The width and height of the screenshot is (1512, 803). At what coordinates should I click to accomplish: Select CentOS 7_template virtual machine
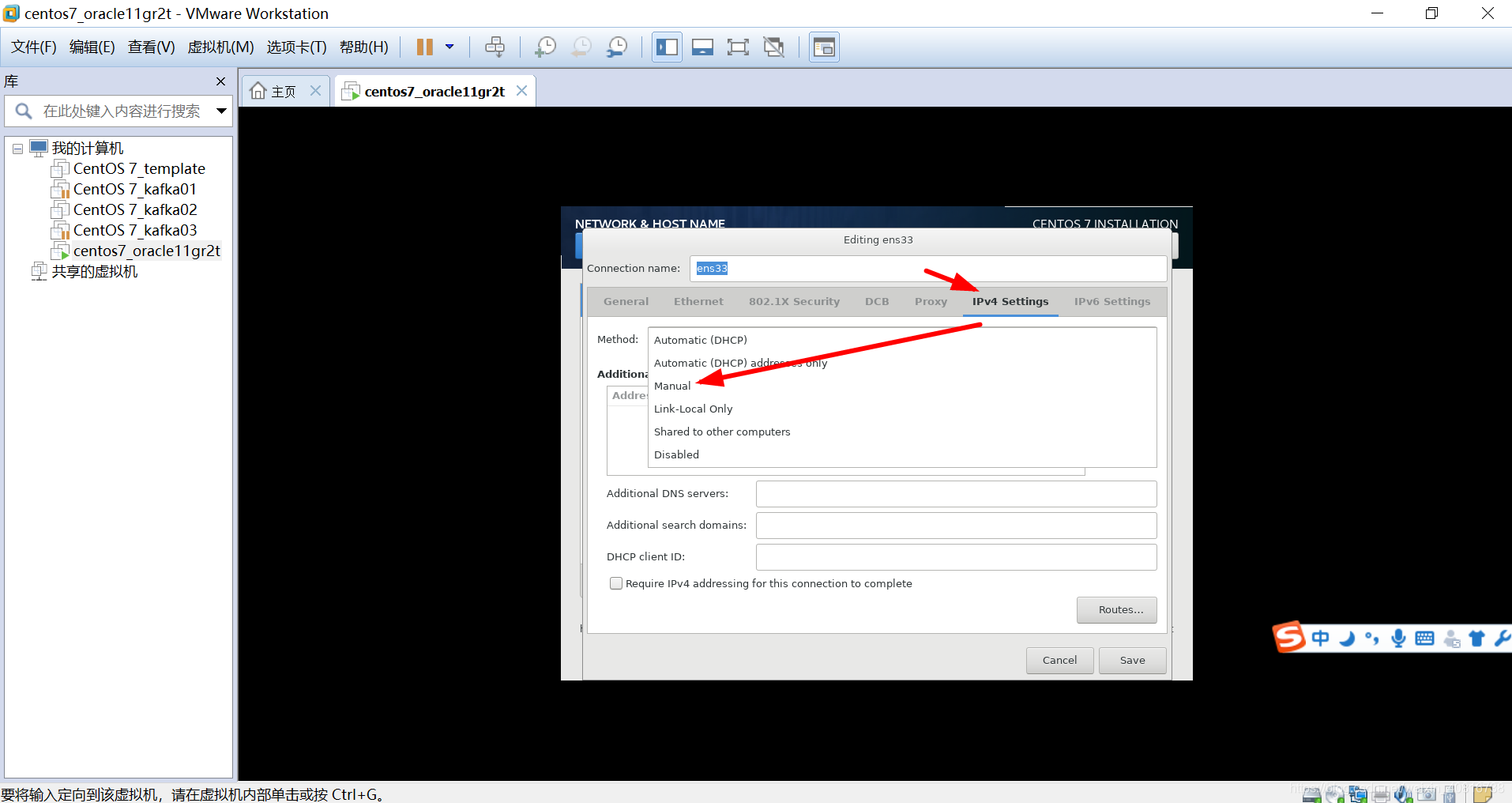click(139, 169)
